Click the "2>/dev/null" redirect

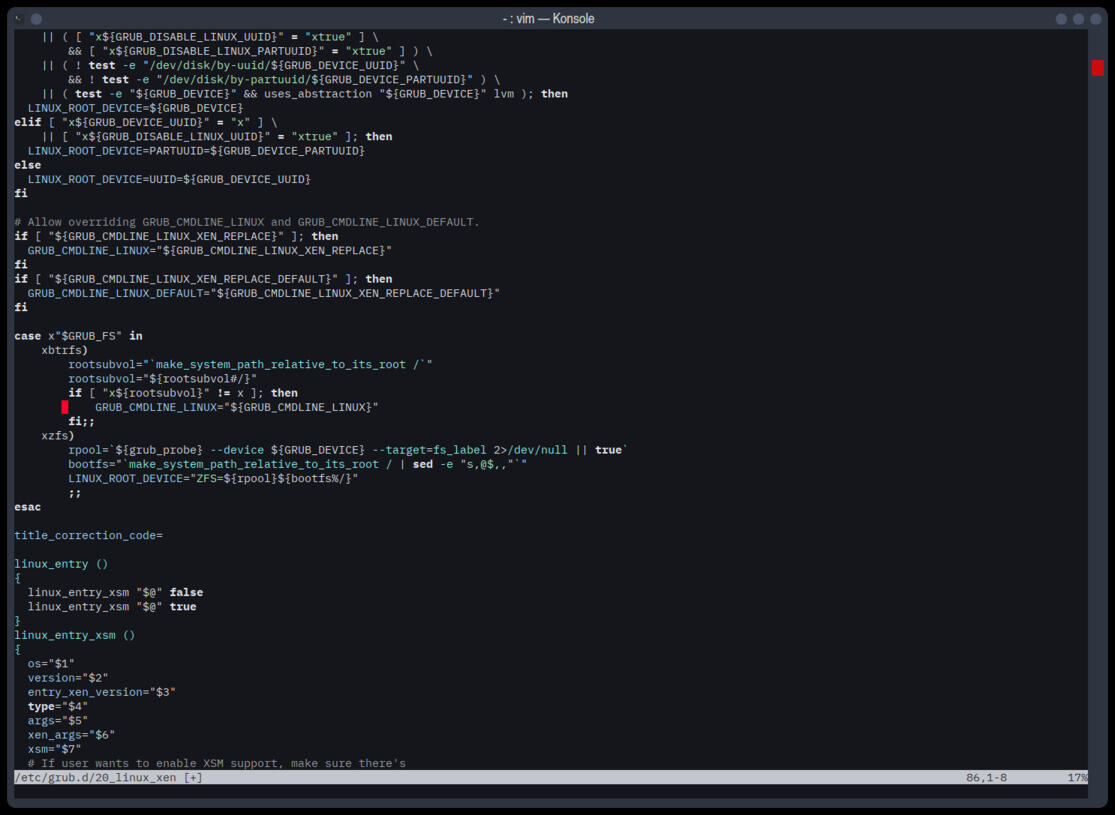530,449
